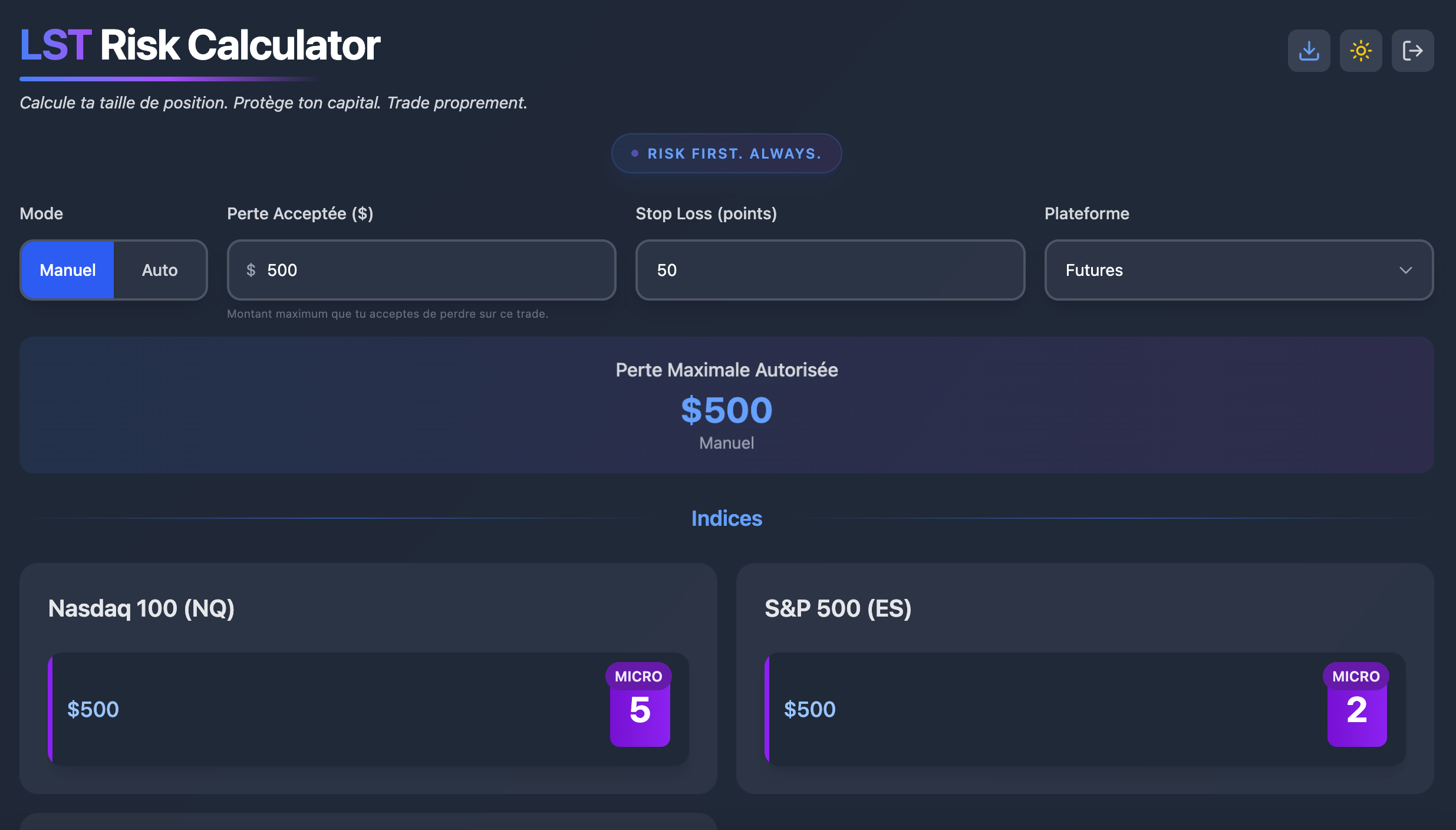
Task: Click the download icon in header
Action: coord(1309,51)
